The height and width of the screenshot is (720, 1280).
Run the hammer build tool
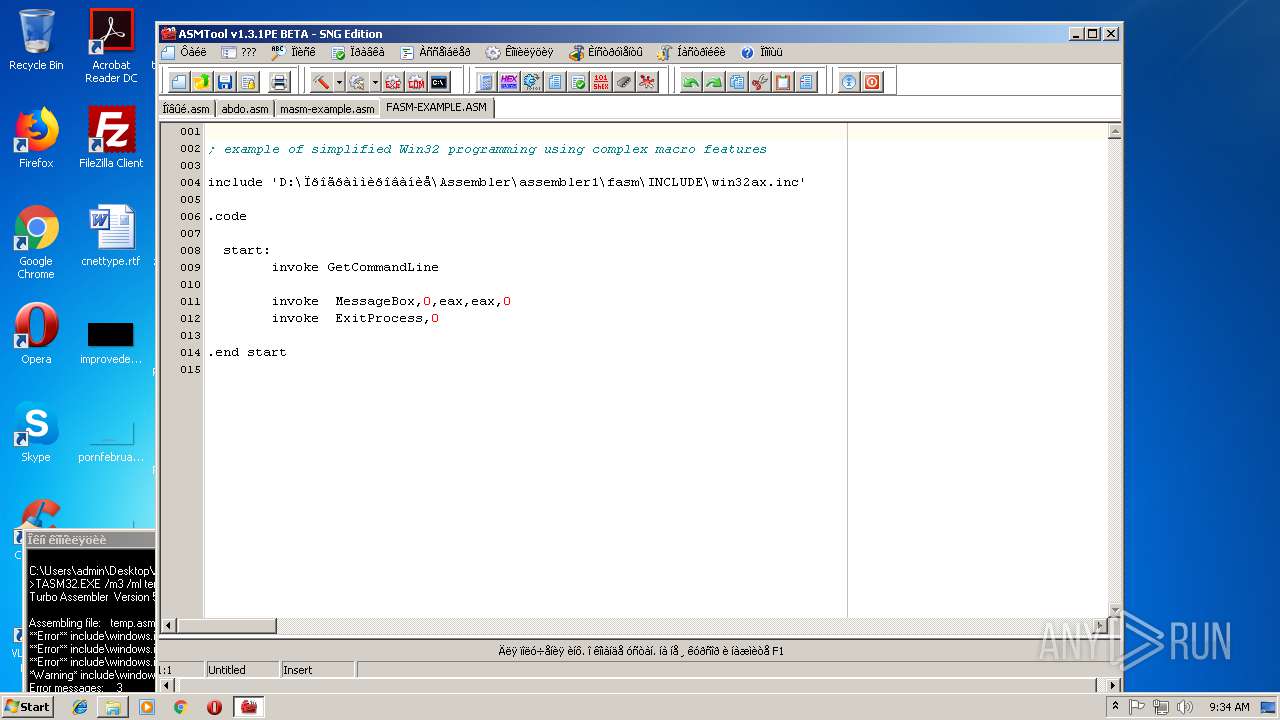[x=321, y=82]
